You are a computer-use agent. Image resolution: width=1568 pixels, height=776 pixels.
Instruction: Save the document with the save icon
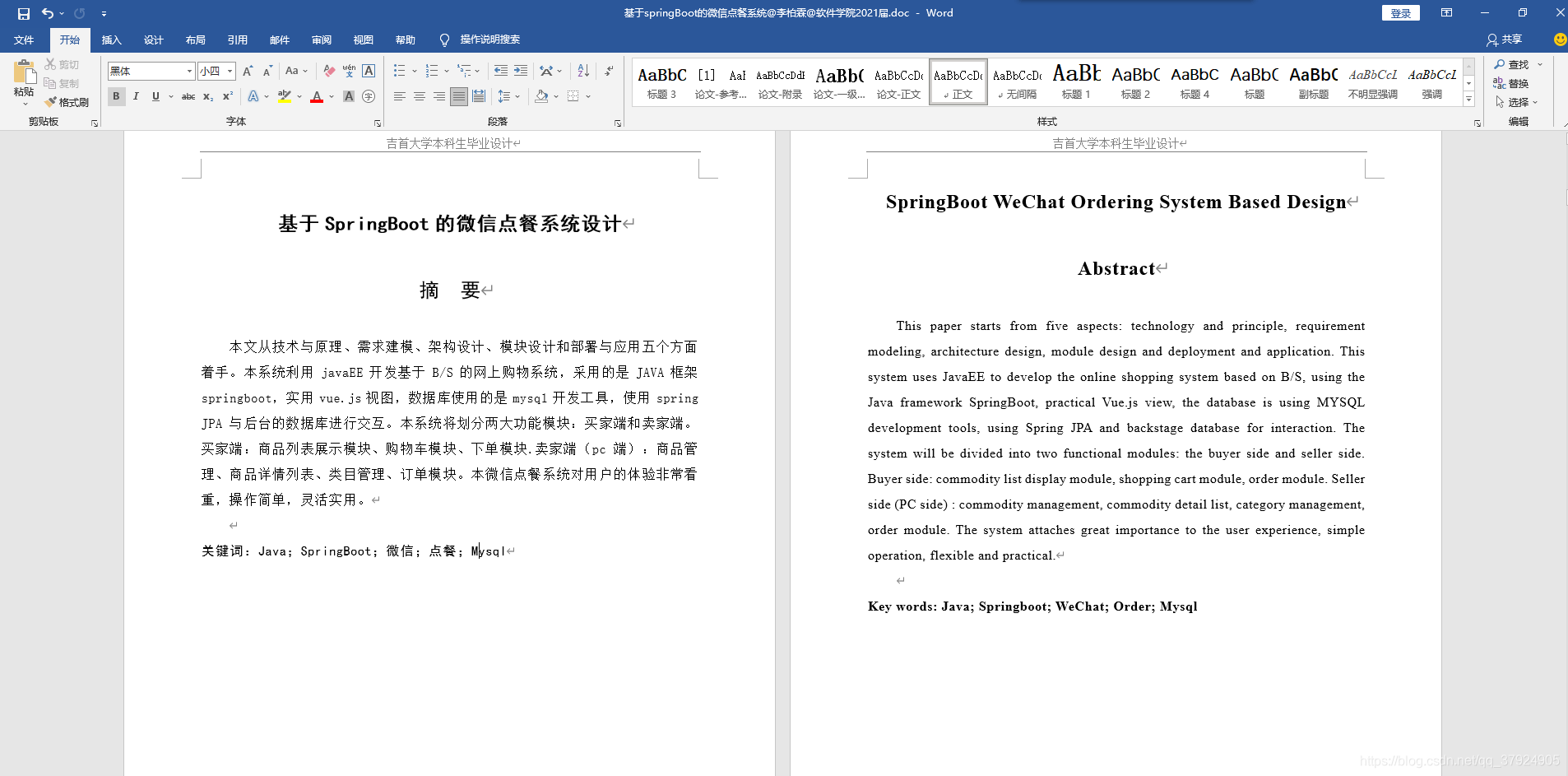click(x=23, y=13)
